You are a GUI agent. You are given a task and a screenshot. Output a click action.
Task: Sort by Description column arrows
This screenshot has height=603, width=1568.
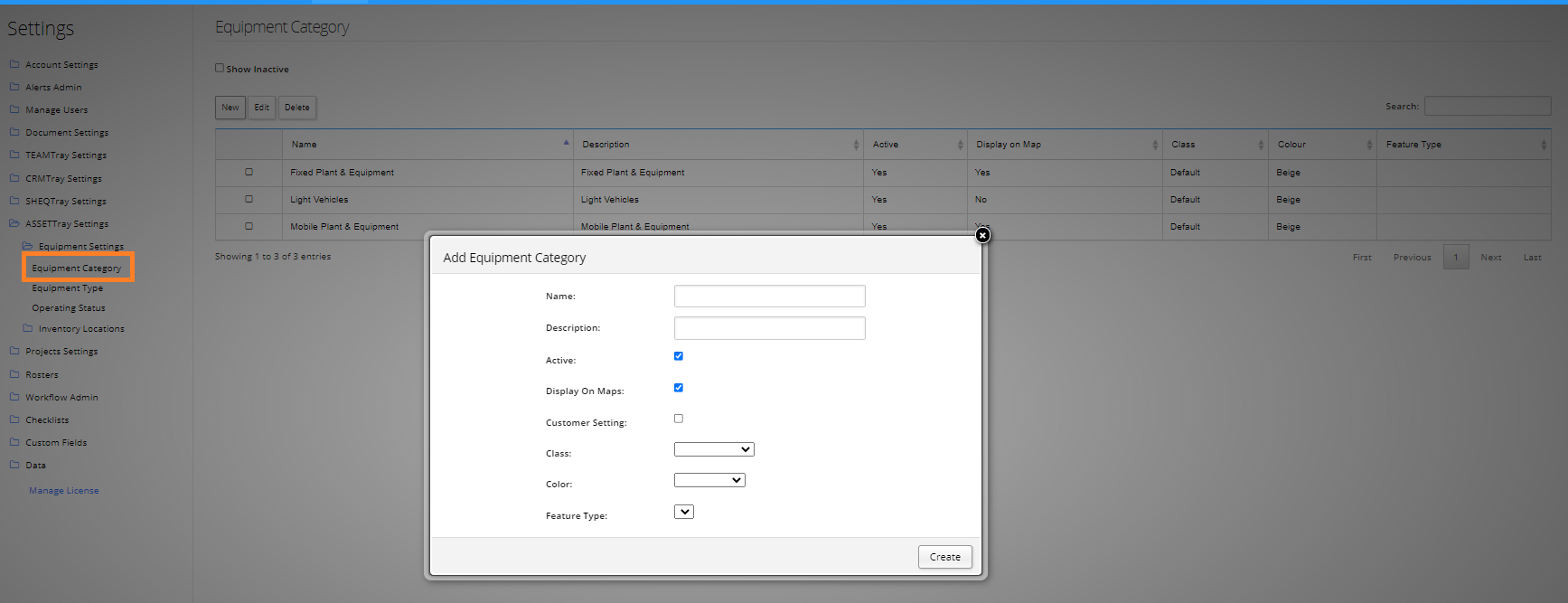click(x=856, y=145)
